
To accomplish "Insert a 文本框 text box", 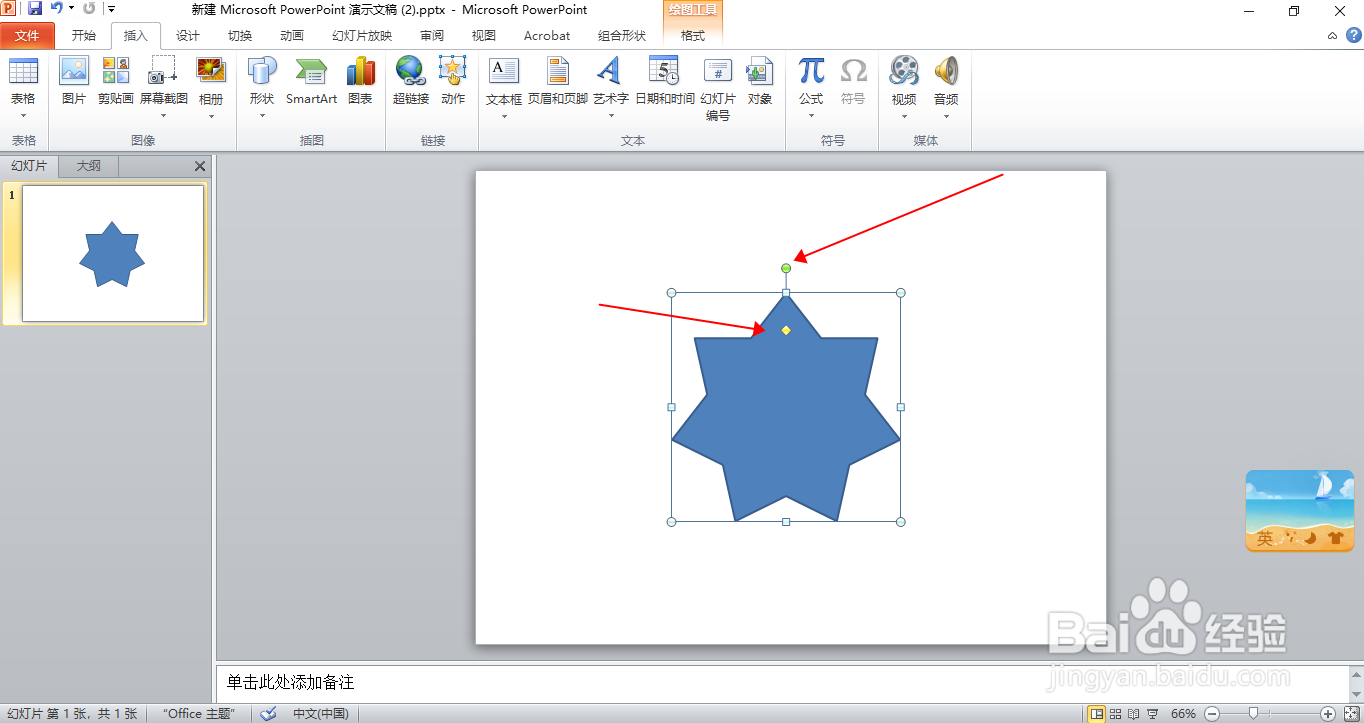I will click(x=504, y=72).
